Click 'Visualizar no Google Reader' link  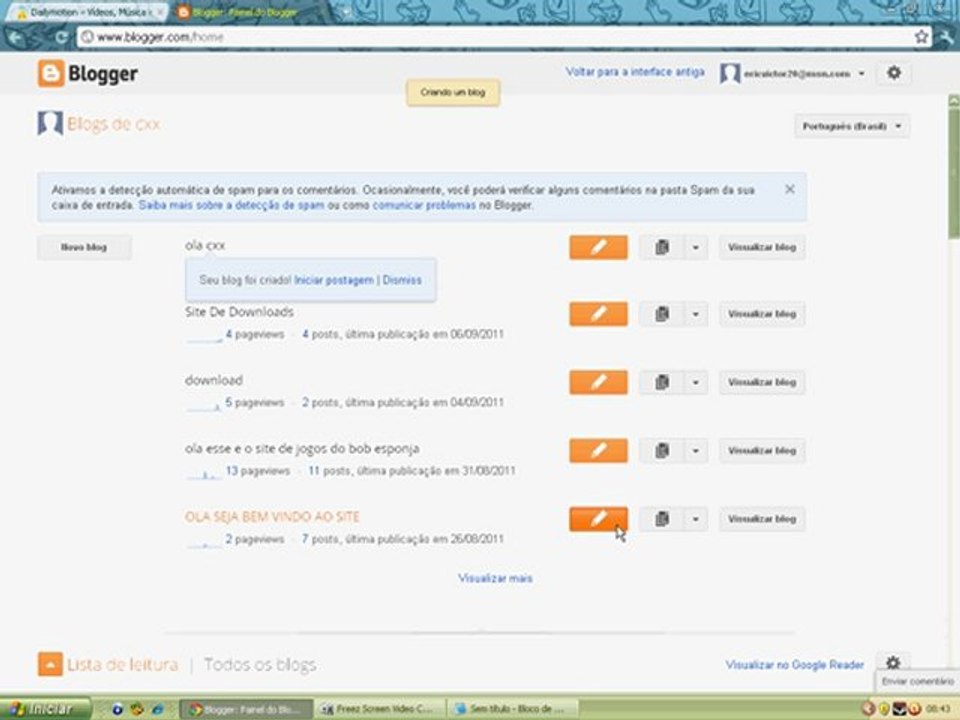pyautogui.click(x=795, y=664)
